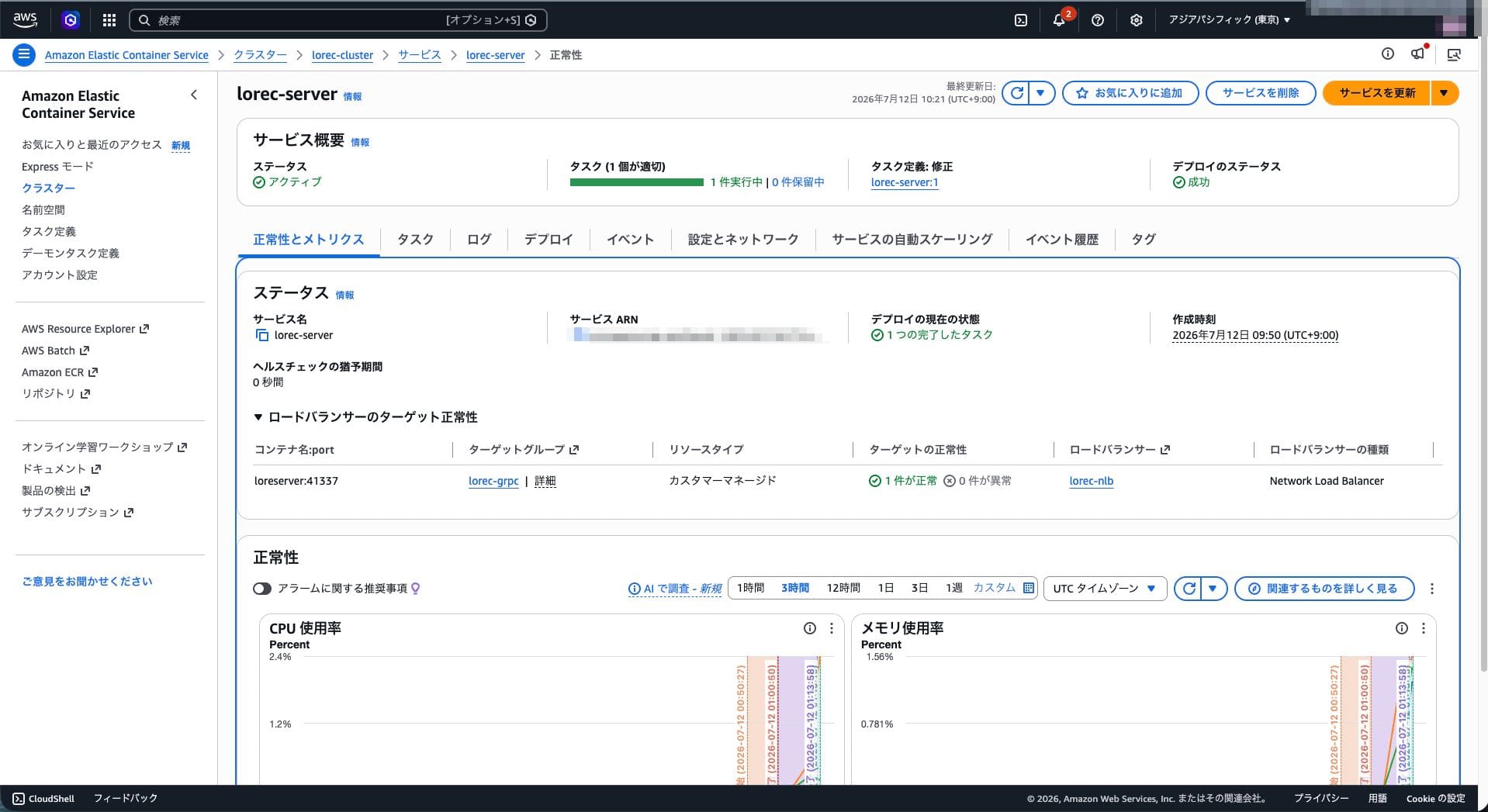Open メモリ使用率 chart options menu
Viewport: 1488px width, 812px height.
click(x=1424, y=628)
